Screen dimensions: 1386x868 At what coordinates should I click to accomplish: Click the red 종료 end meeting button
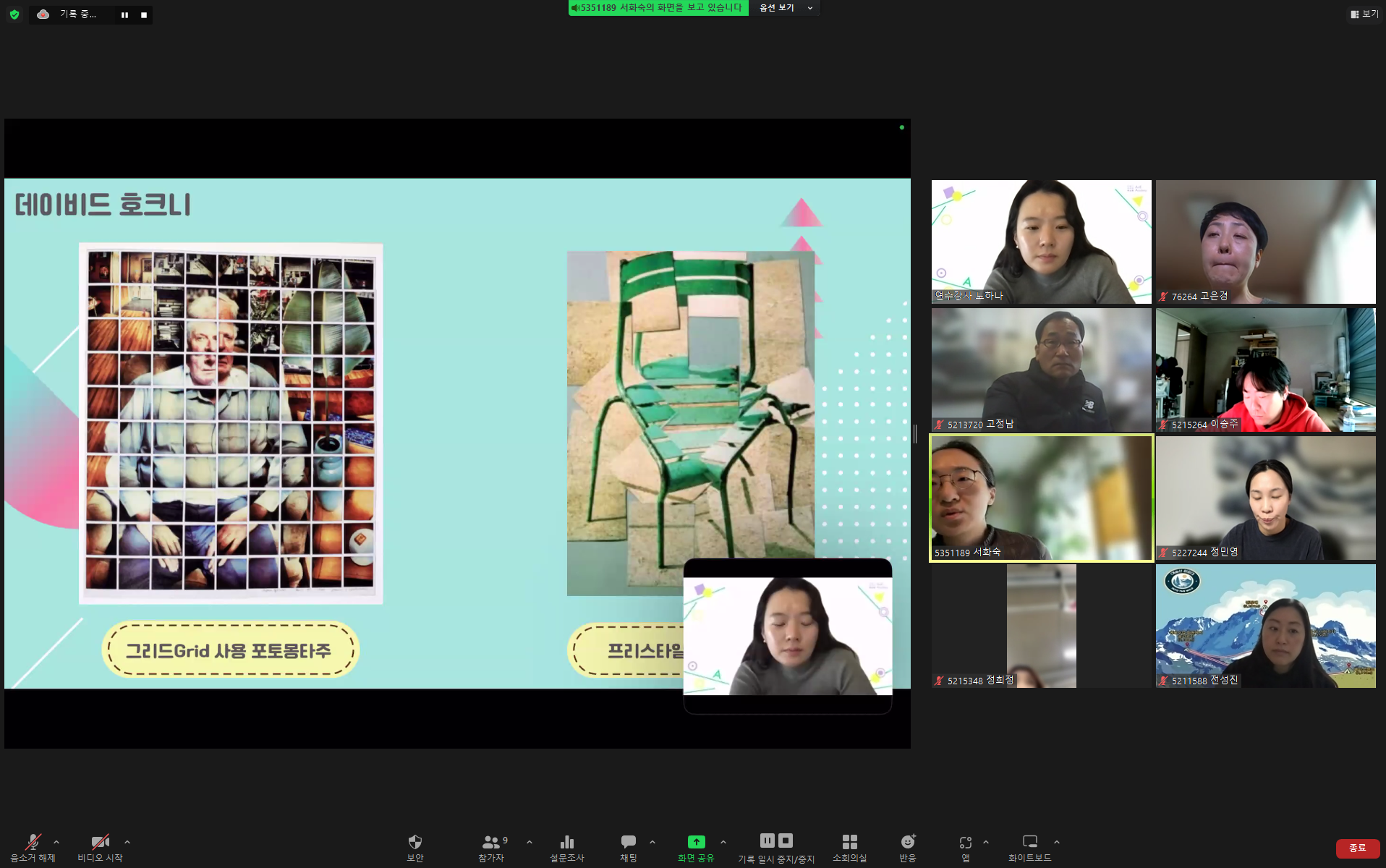(1358, 848)
